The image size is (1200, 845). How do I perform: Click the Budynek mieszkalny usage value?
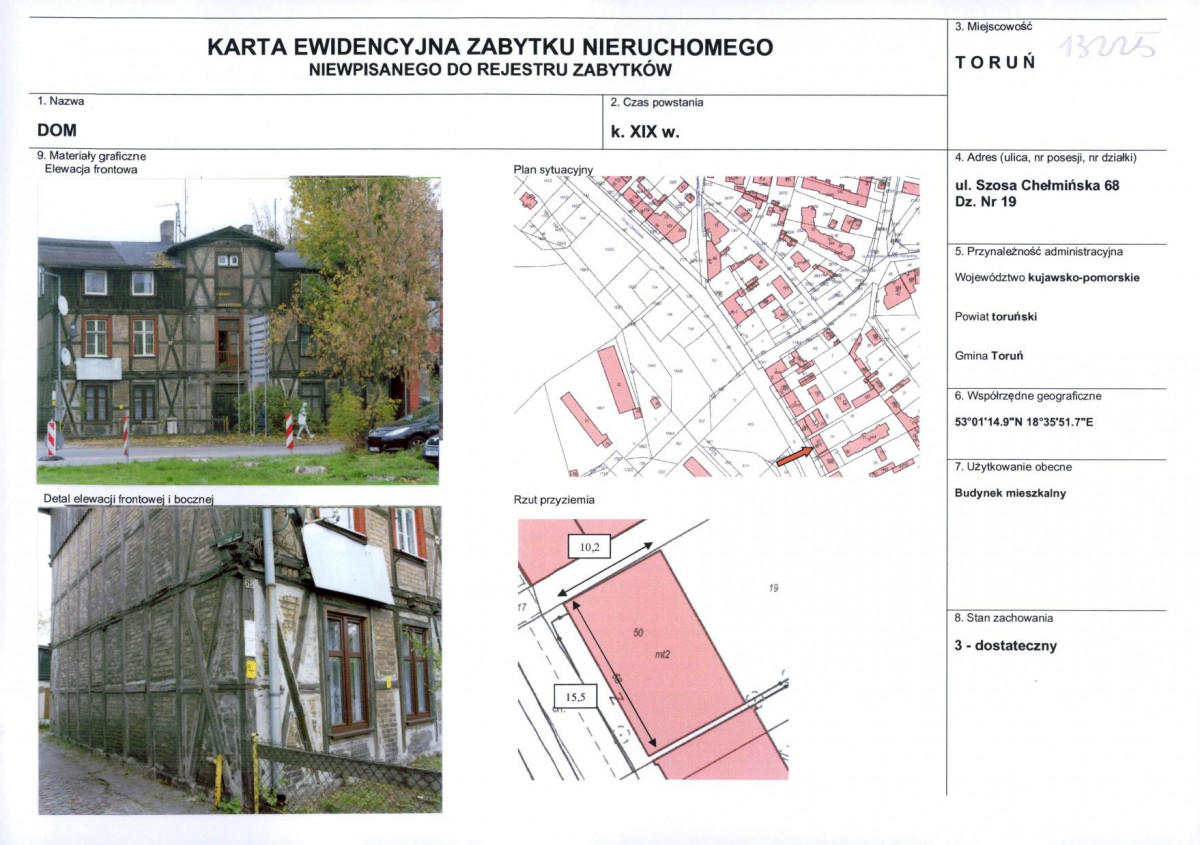(x=1010, y=493)
